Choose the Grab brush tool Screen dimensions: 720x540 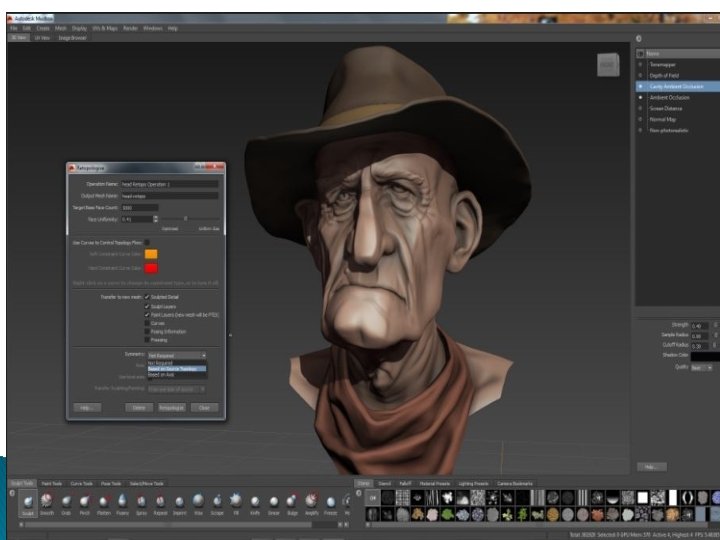tap(65, 500)
